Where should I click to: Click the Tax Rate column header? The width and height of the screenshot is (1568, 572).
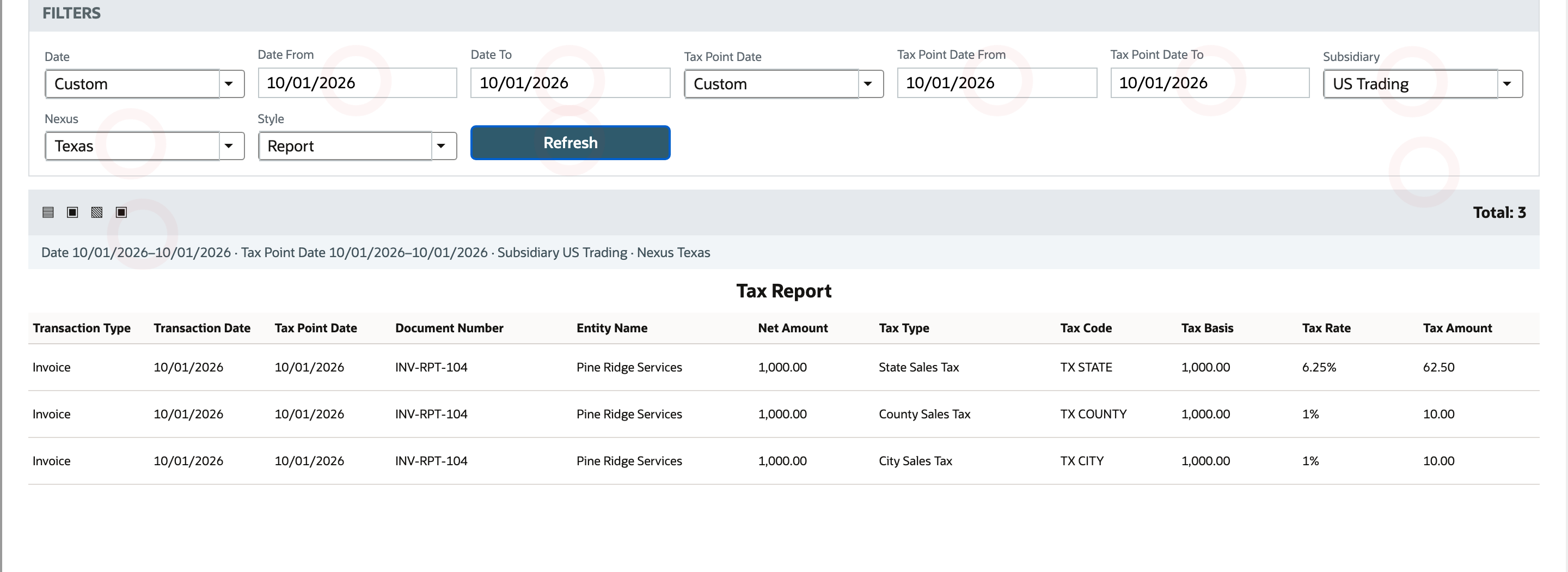pos(1326,328)
